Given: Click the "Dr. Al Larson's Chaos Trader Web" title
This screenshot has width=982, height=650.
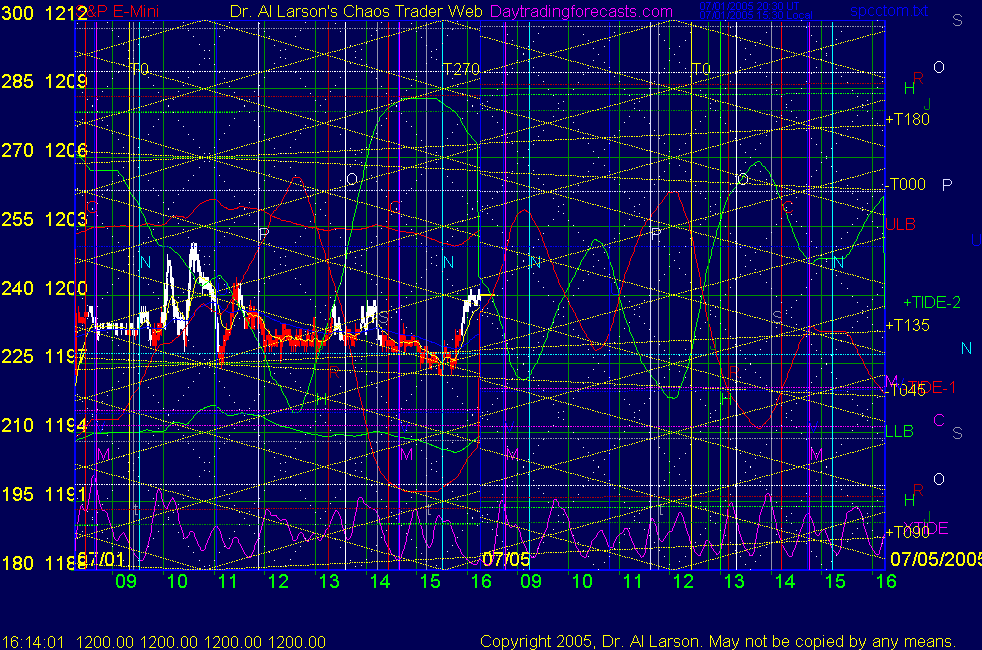Looking at the screenshot, I should tap(356, 12).
